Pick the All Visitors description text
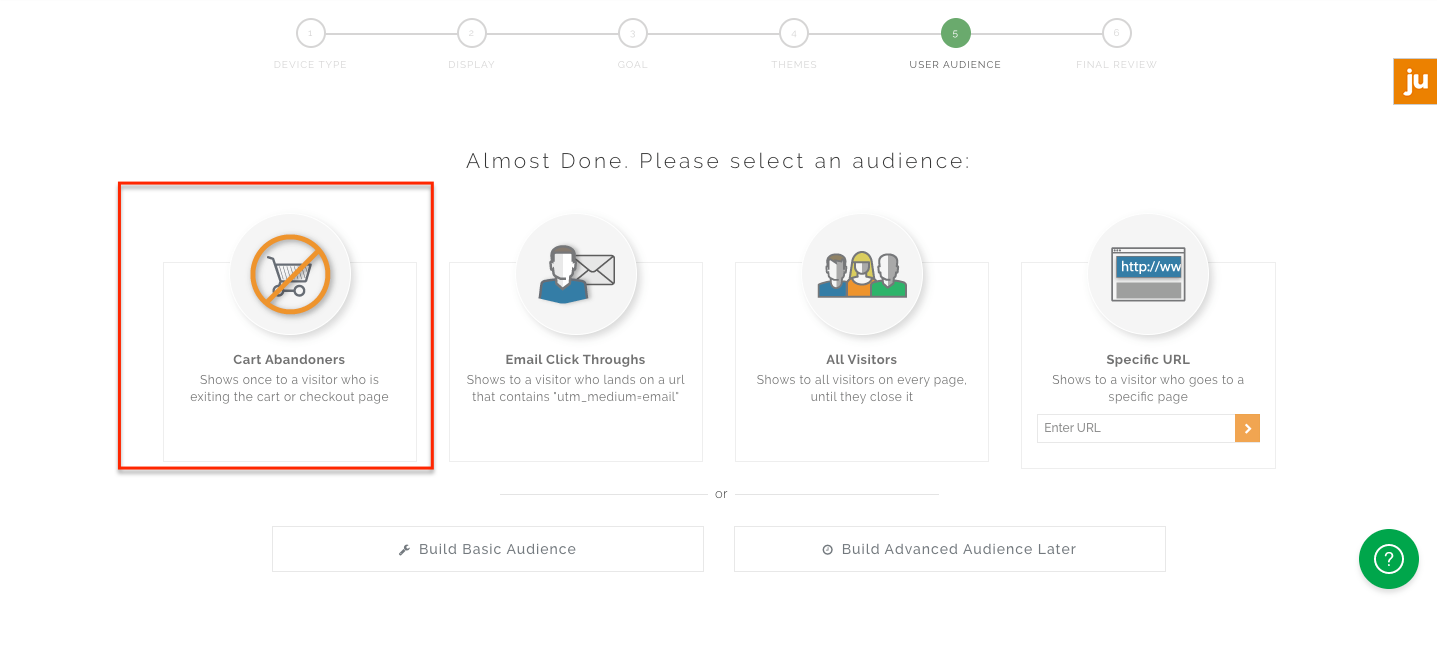The width and height of the screenshot is (1437, 645). click(861, 388)
